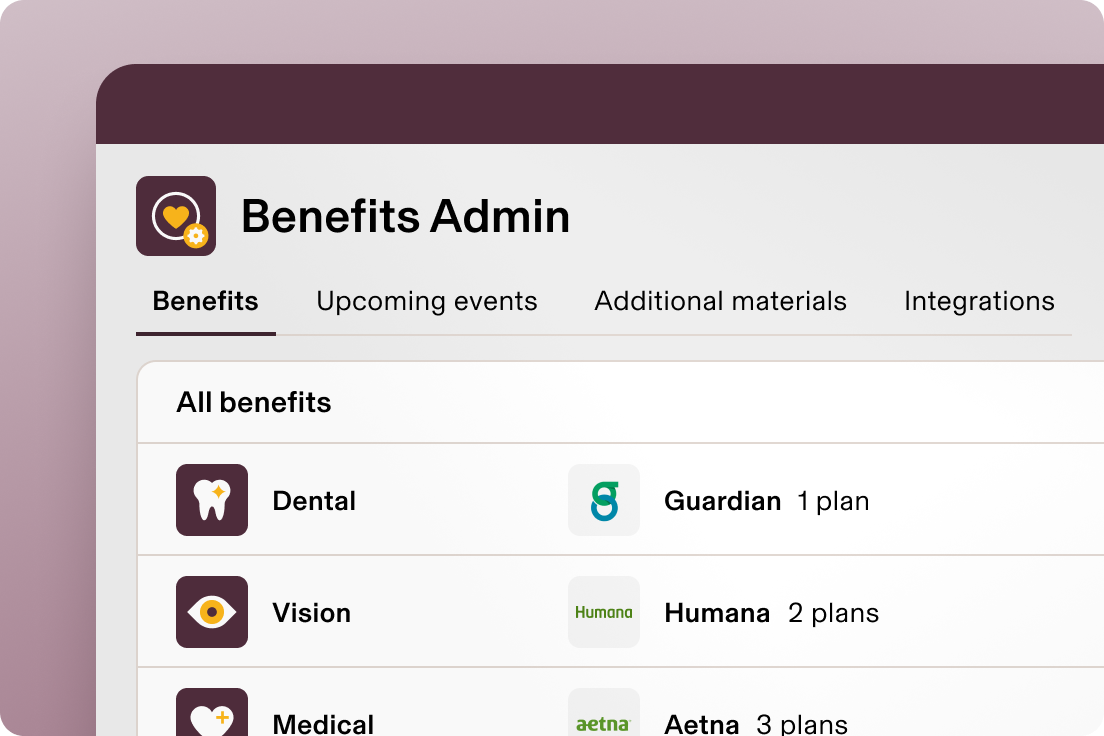Select the Dental tooth icon
The width and height of the screenshot is (1104, 736).
[x=212, y=500]
